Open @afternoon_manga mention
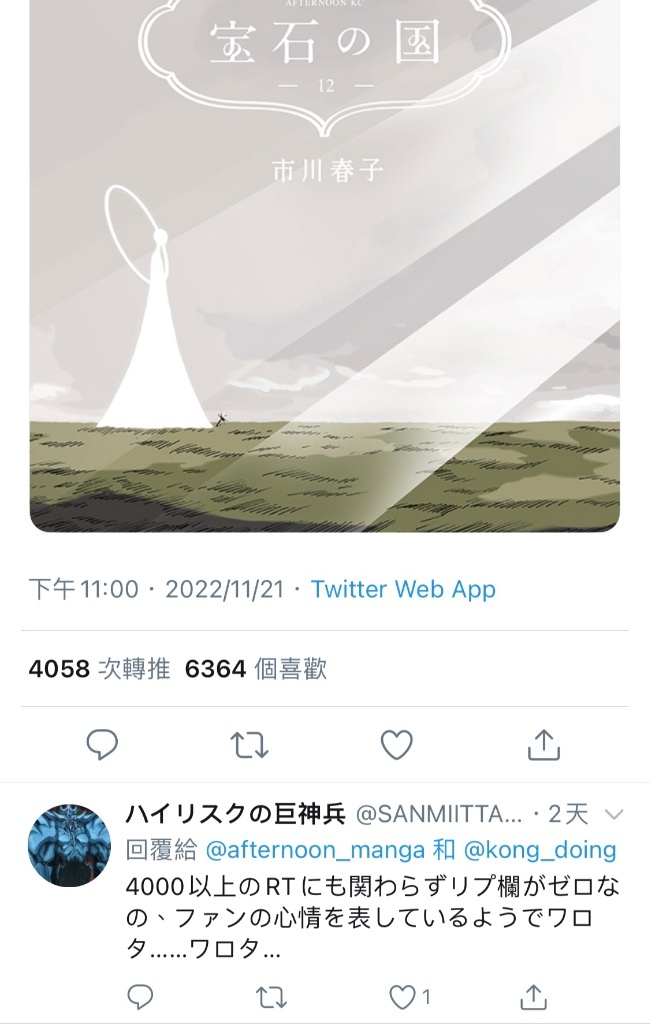This screenshot has height=1024, width=650. pos(316,850)
